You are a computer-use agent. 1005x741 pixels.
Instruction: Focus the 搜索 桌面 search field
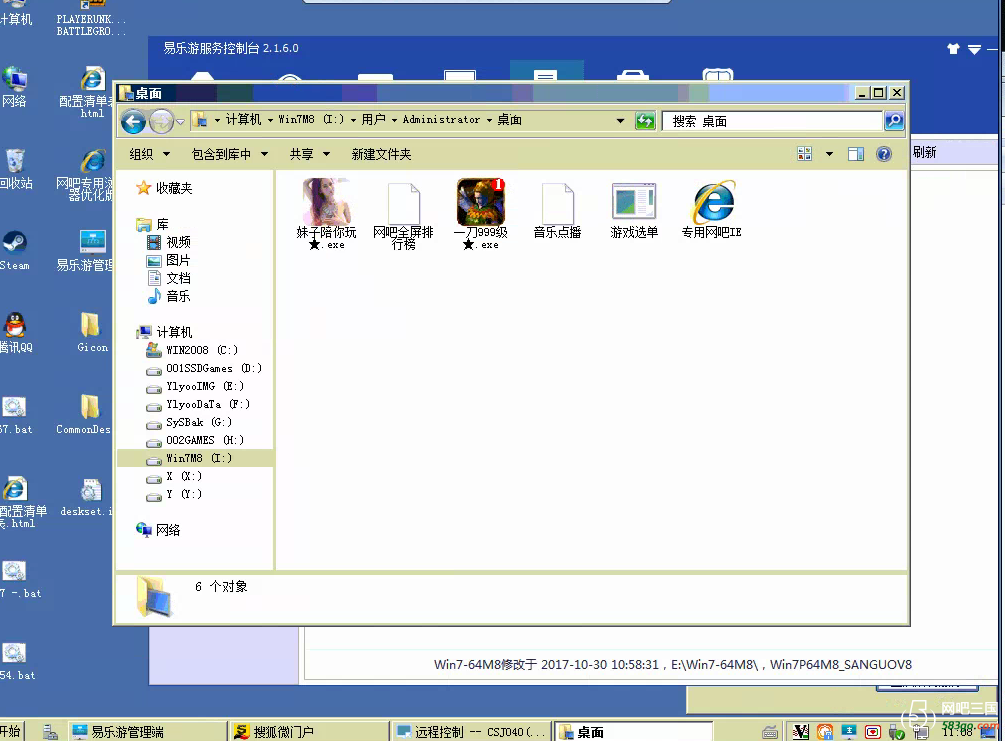click(772, 121)
